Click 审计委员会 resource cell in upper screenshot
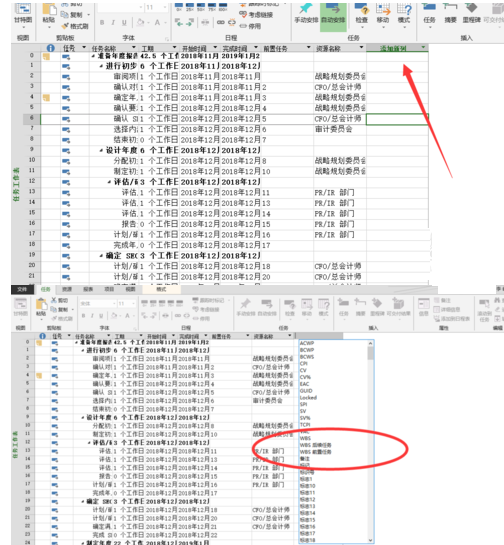The height and width of the screenshot is (545, 504). pos(334,129)
